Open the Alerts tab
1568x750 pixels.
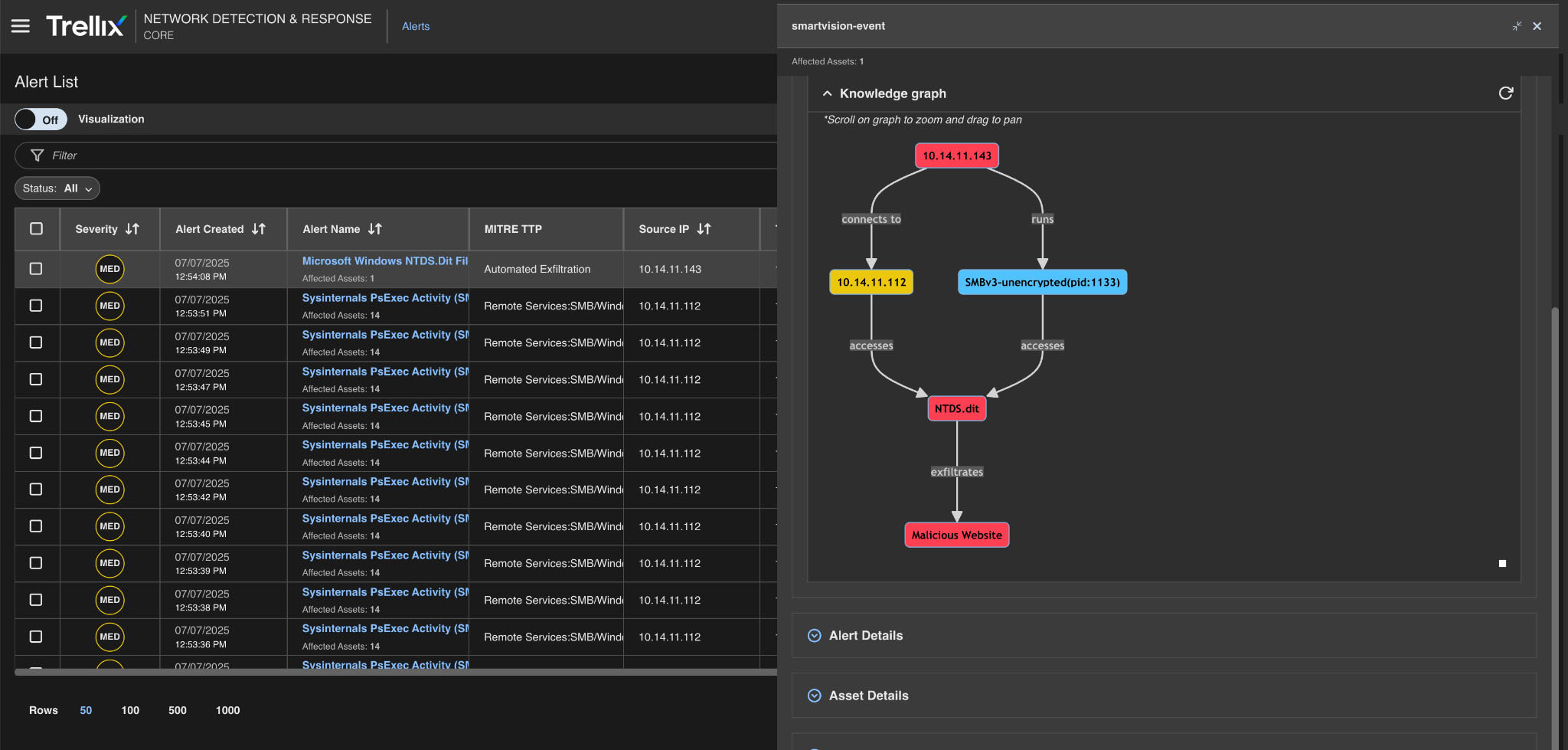tap(416, 26)
